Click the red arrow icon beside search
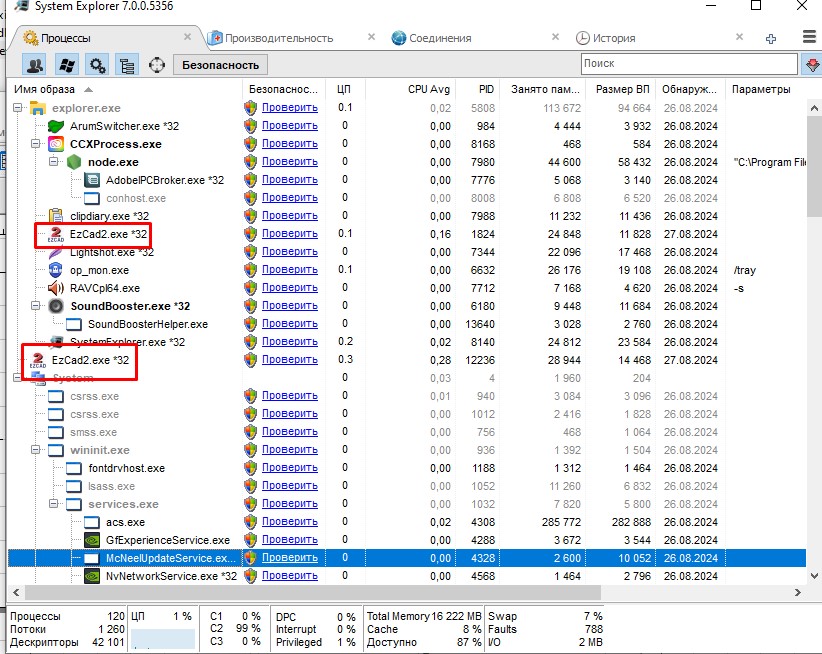The width and height of the screenshot is (822, 654). click(812, 64)
